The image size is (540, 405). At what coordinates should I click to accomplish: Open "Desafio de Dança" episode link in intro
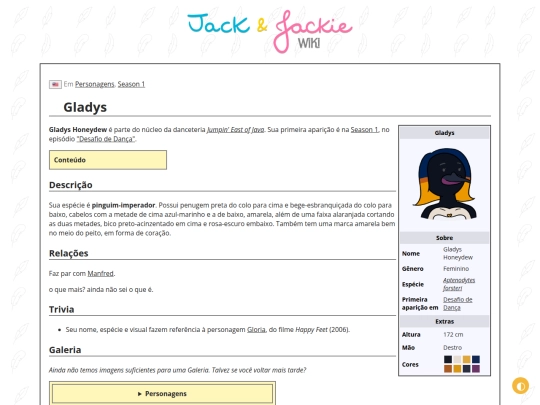106,139
